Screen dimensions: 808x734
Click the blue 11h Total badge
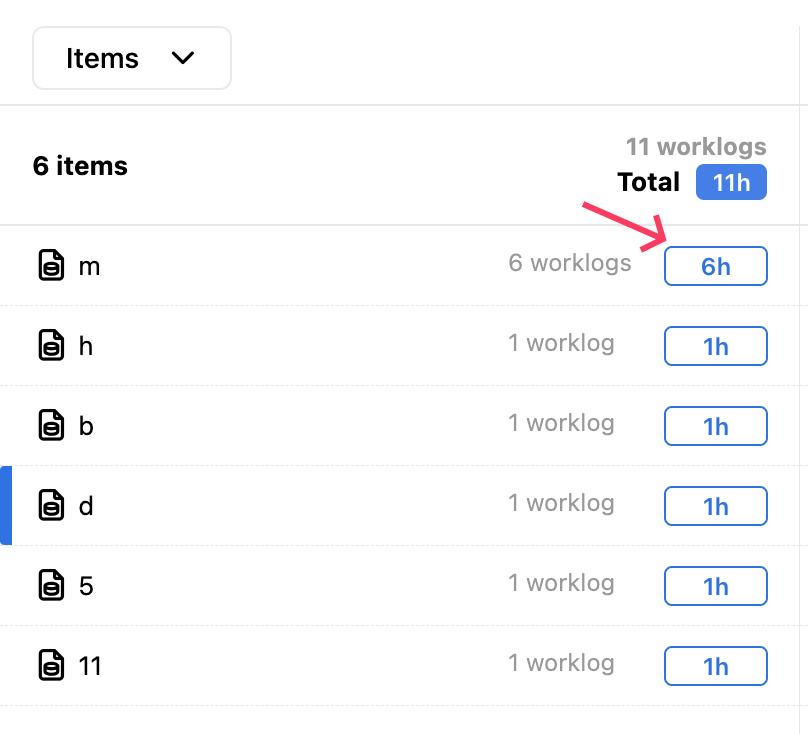pyautogui.click(x=731, y=183)
